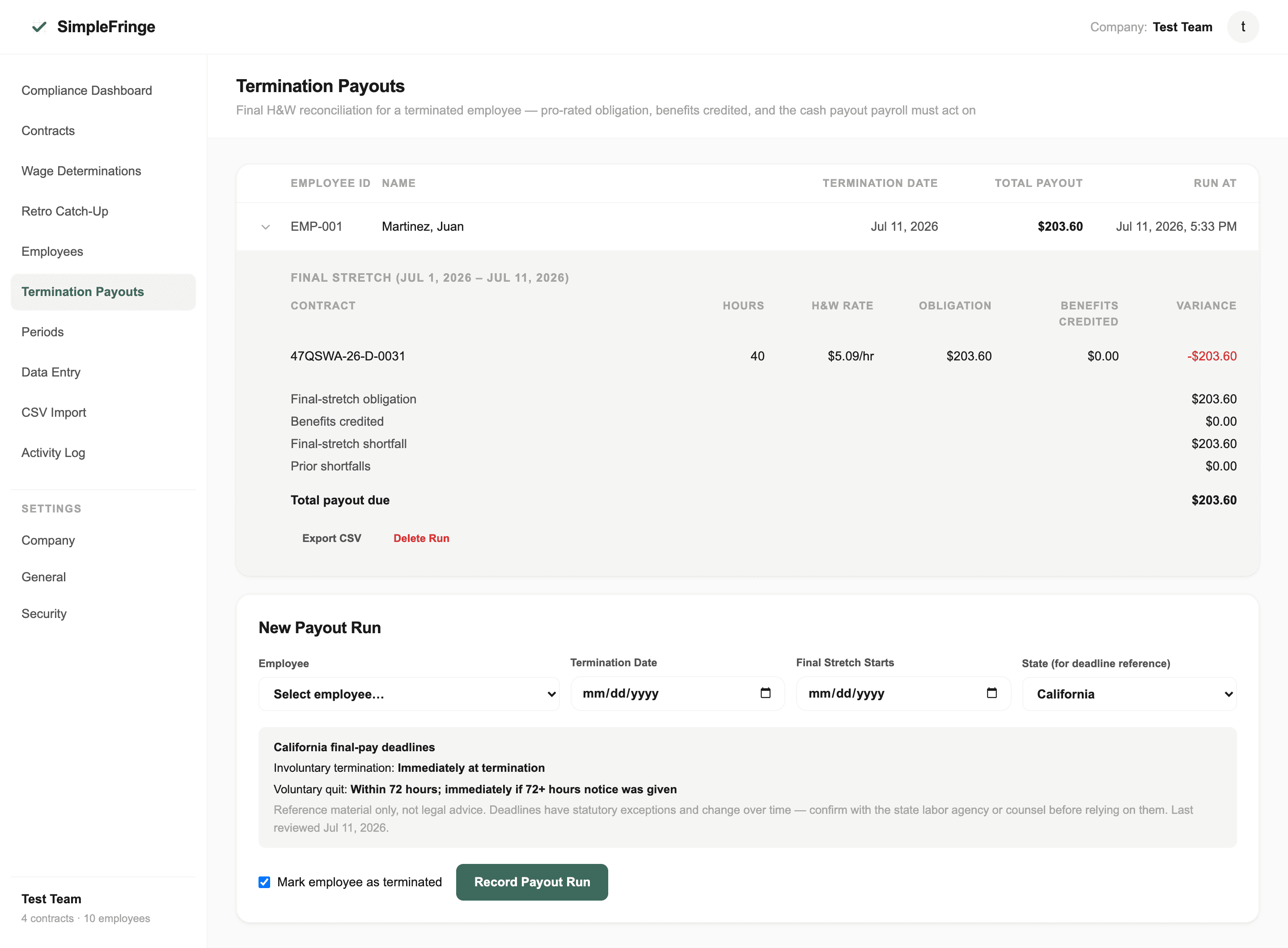
Task: Click the California final-pay deadlines heading
Action: pyautogui.click(x=354, y=747)
